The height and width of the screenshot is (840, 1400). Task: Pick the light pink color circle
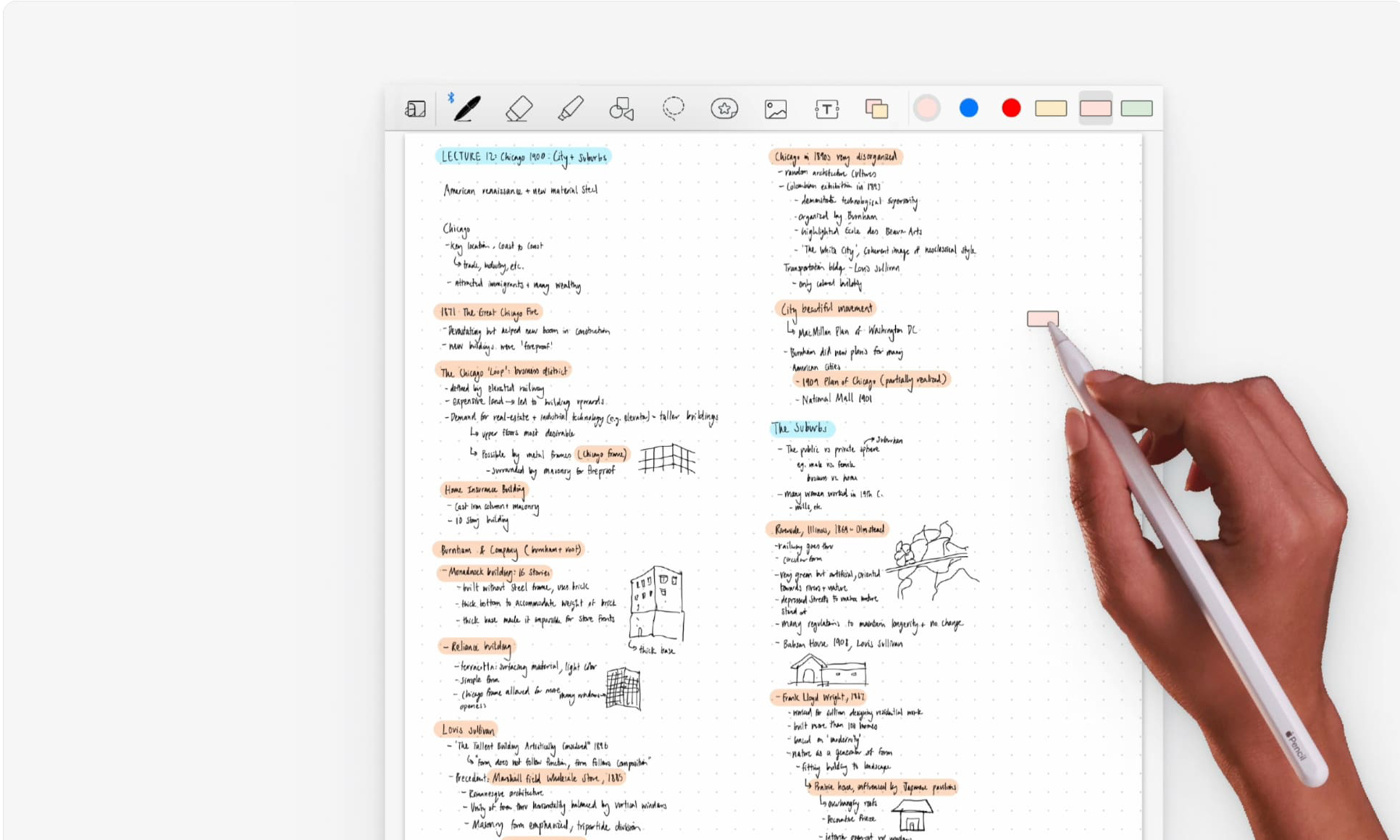click(x=926, y=109)
